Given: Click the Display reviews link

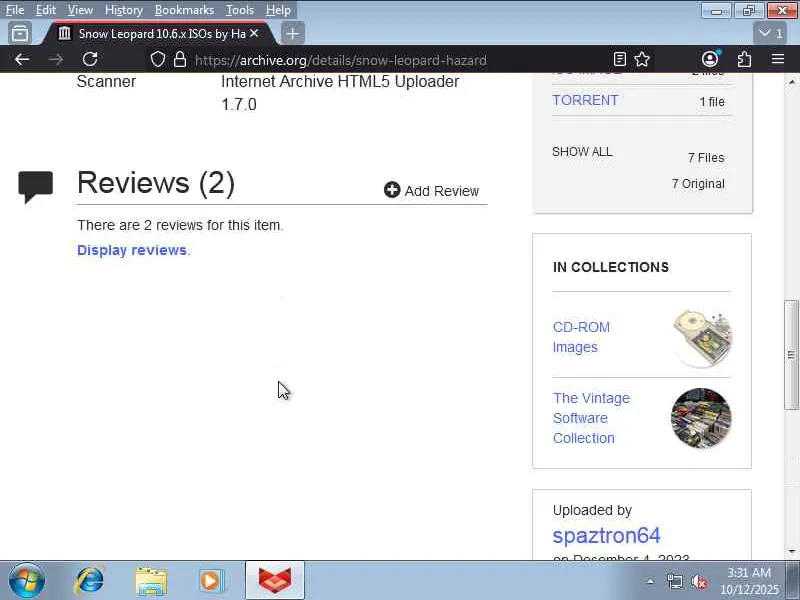Looking at the screenshot, I should pos(132,250).
